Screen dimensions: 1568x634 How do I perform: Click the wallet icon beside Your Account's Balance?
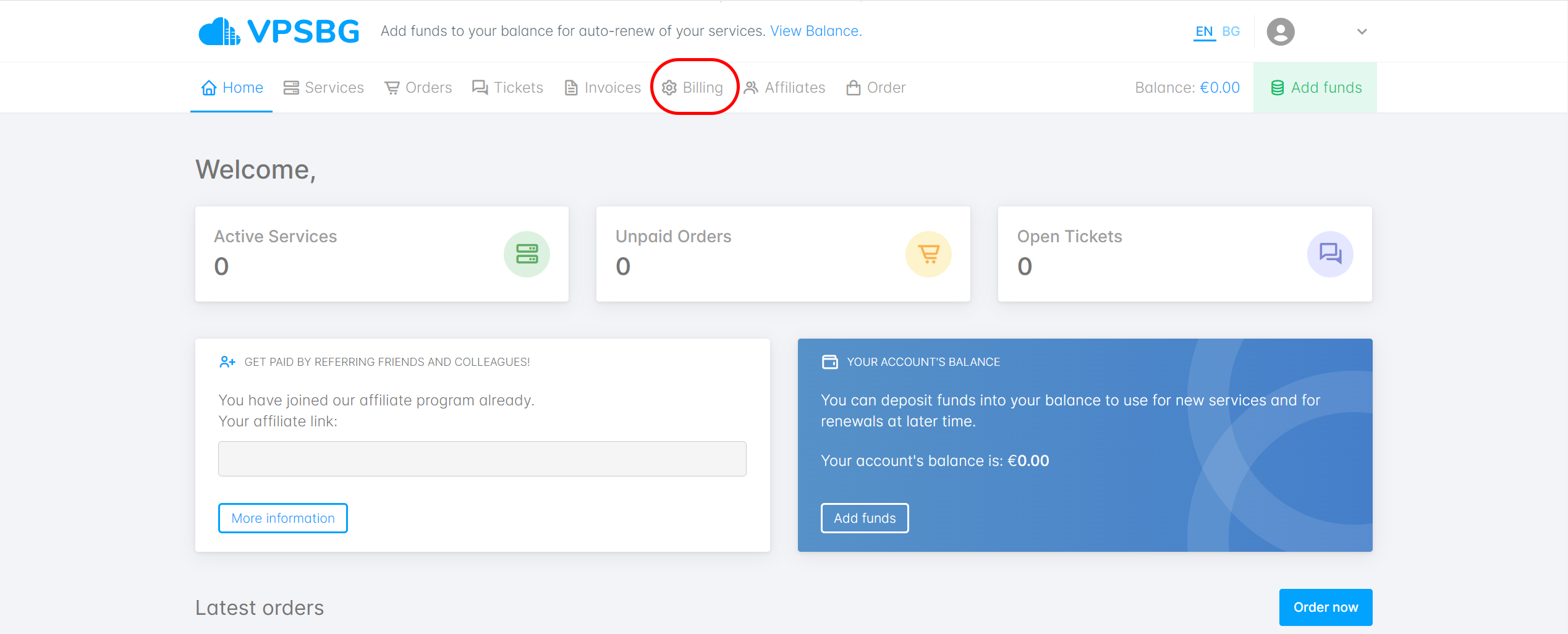point(830,362)
